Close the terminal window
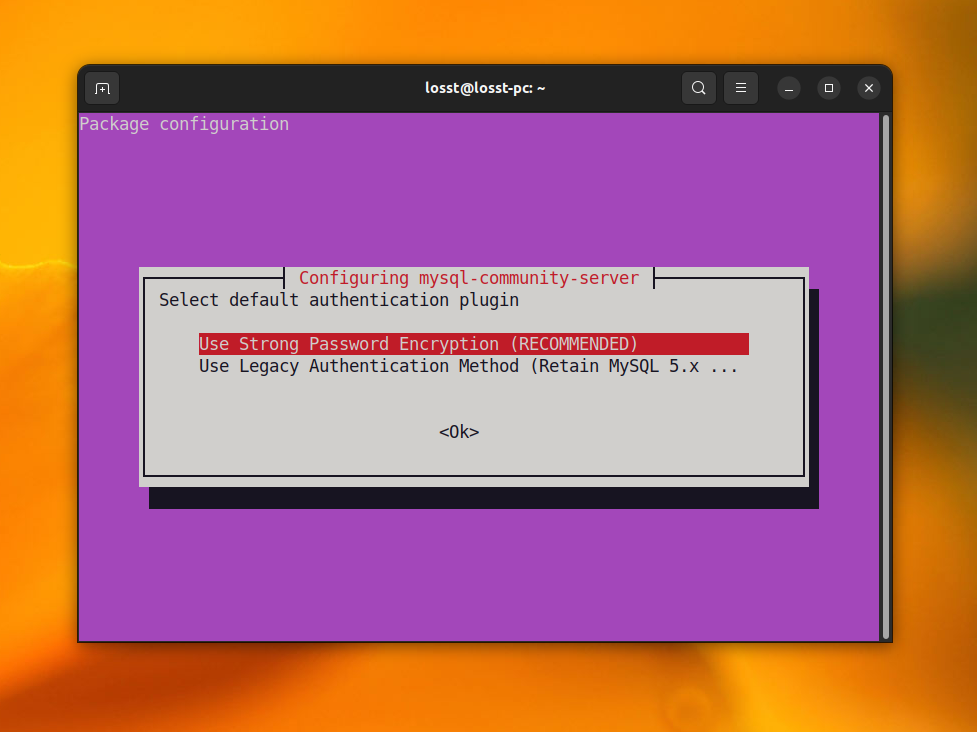The width and height of the screenshot is (977, 732). tap(869, 88)
